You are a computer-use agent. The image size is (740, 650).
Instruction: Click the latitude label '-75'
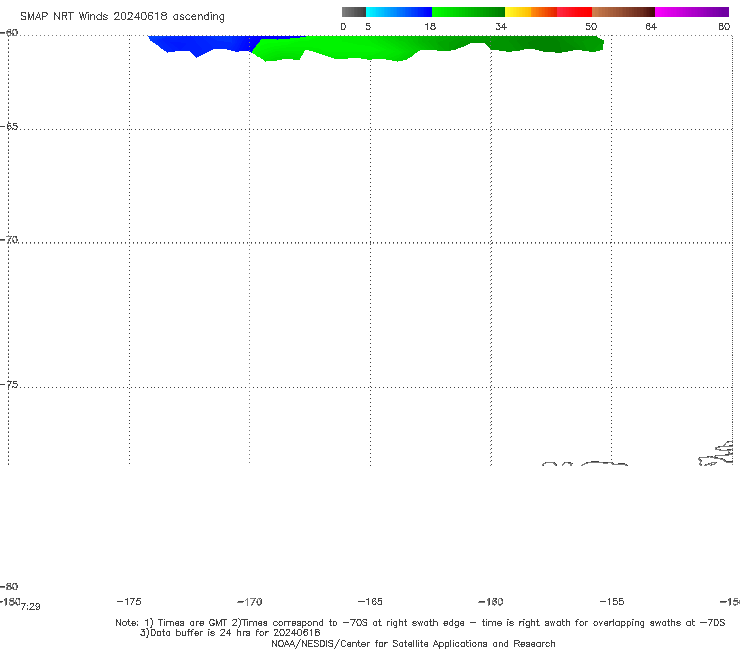[9, 385]
